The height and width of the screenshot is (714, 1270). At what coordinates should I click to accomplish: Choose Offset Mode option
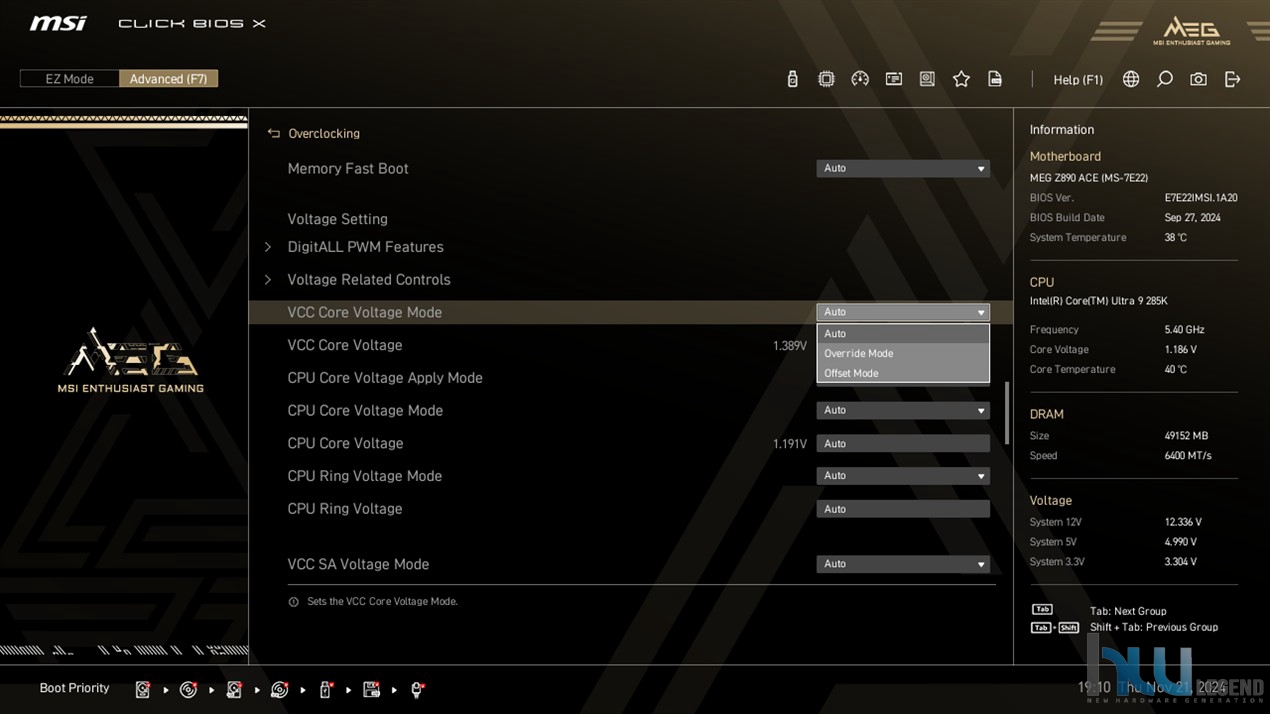903,373
